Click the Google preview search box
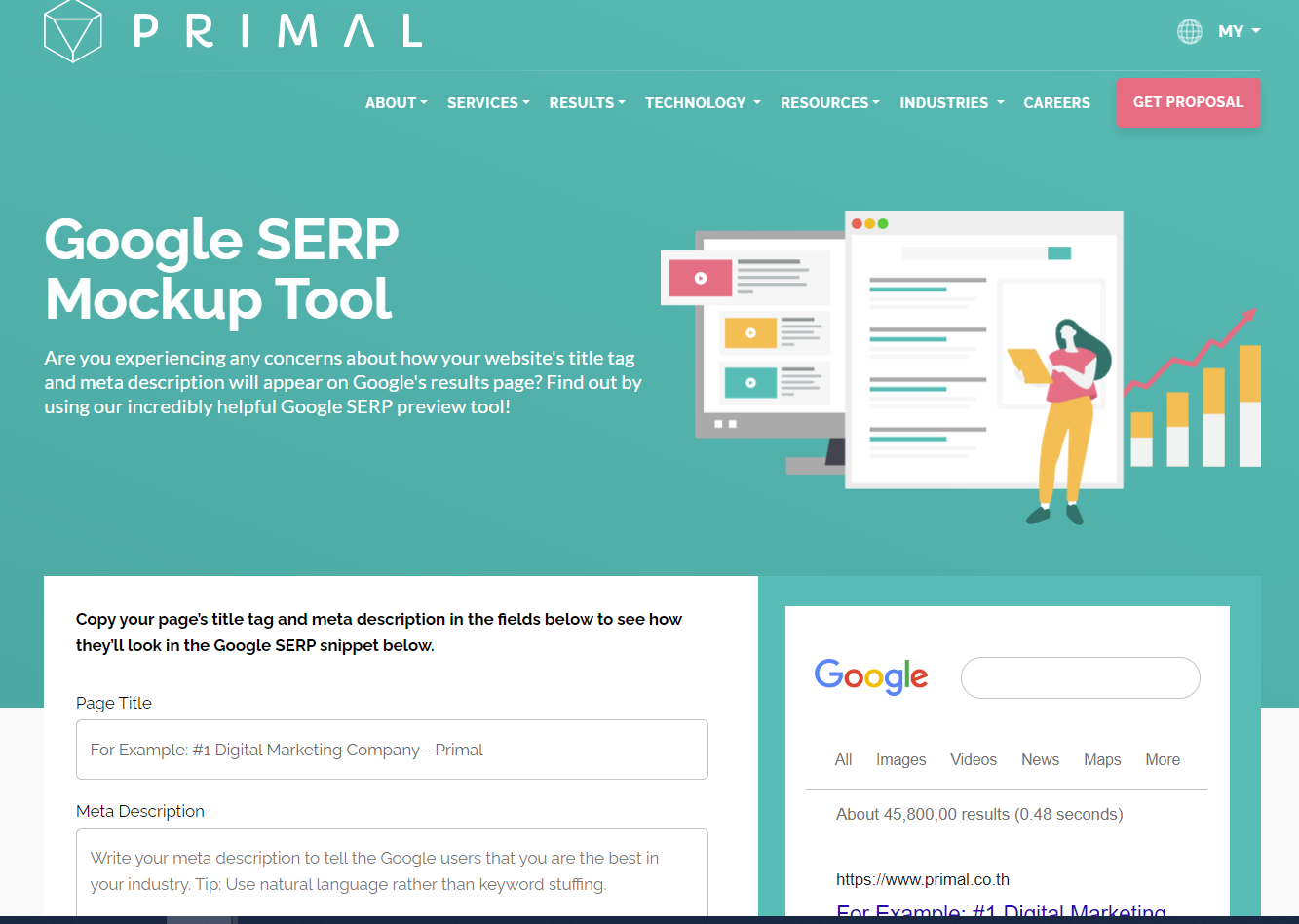 click(x=1081, y=677)
